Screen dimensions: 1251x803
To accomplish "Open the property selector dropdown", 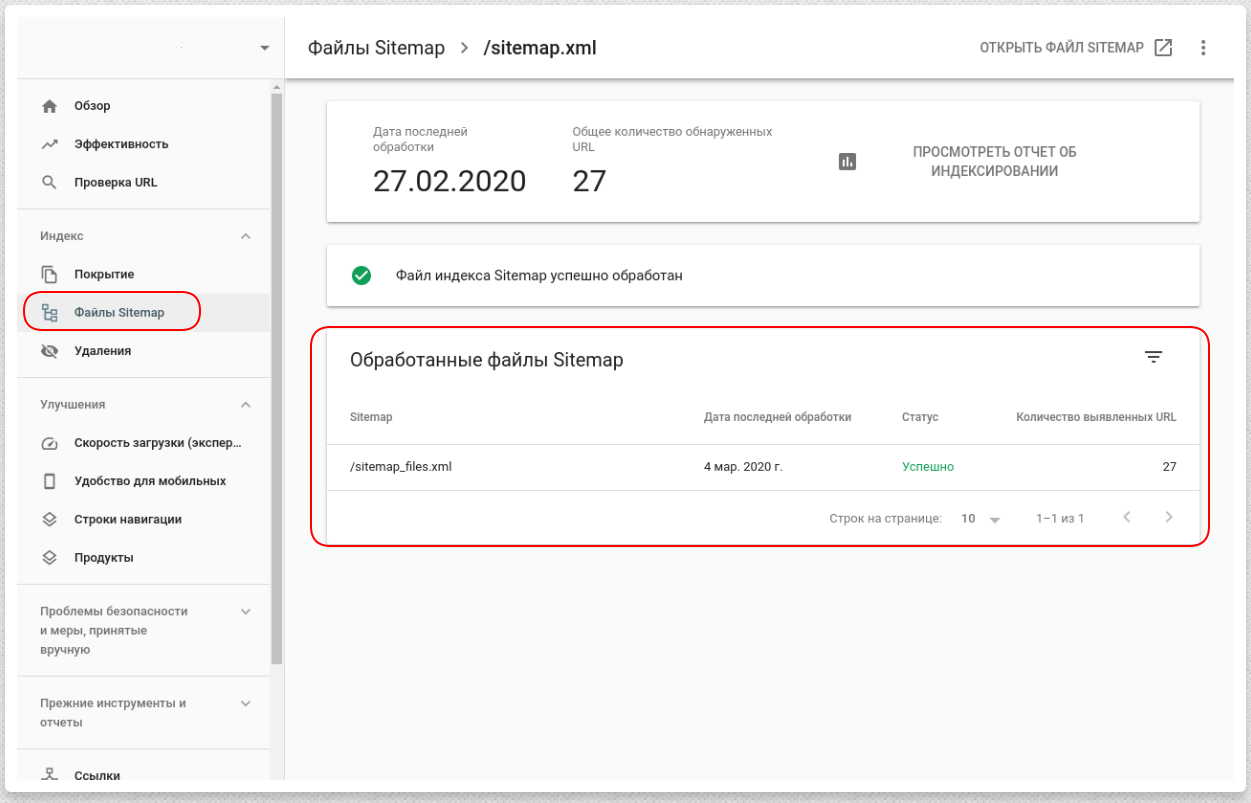I will pos(264,46).
